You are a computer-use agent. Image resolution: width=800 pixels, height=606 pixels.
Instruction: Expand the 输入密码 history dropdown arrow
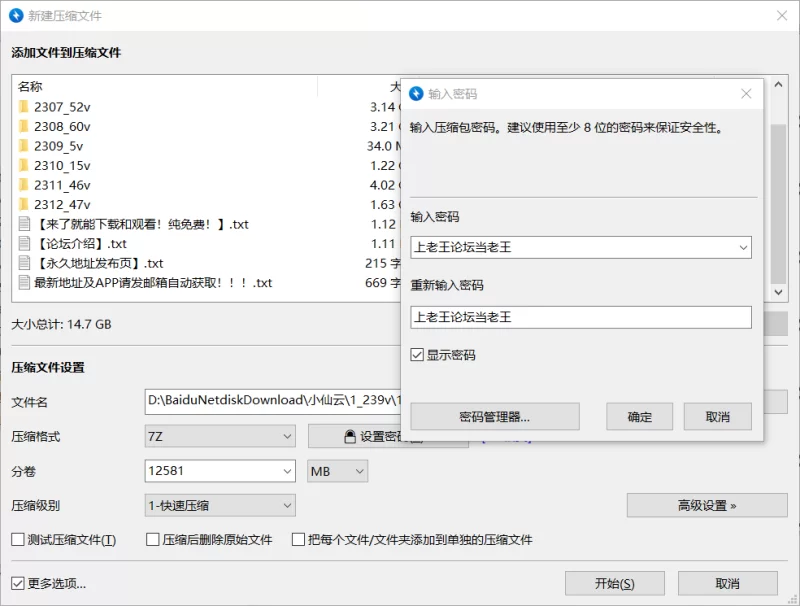pyautogui.click(x=743, y=247)
